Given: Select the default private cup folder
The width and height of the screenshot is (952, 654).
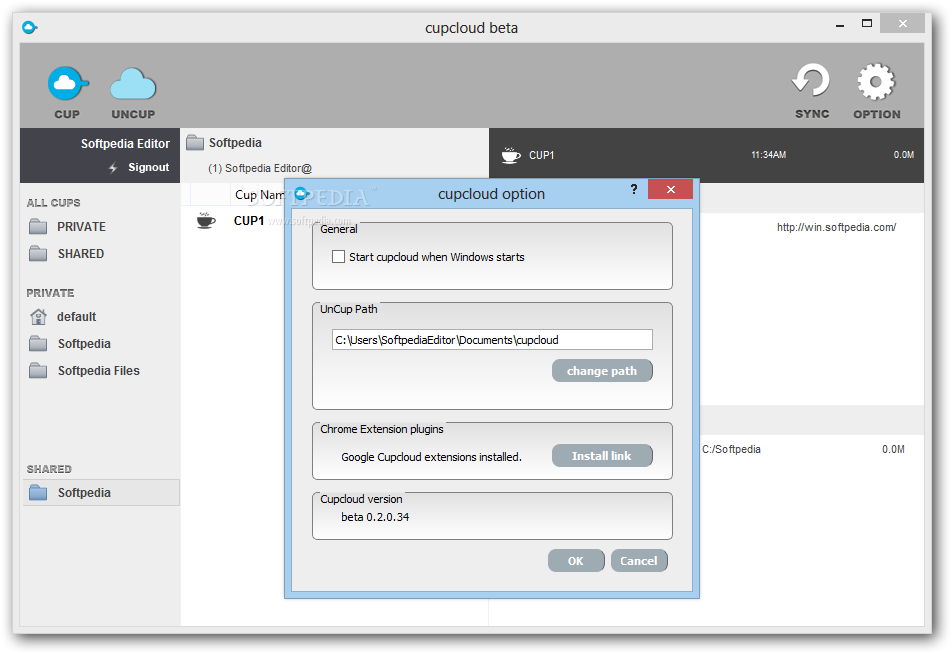Looking at the screenshot, I should tap(76, 316).
